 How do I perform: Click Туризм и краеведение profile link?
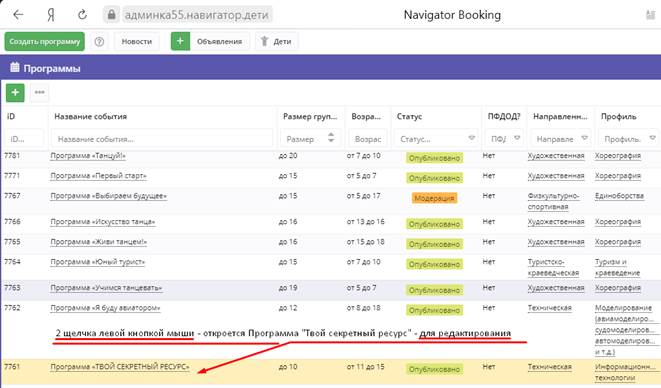click(617, 267)
